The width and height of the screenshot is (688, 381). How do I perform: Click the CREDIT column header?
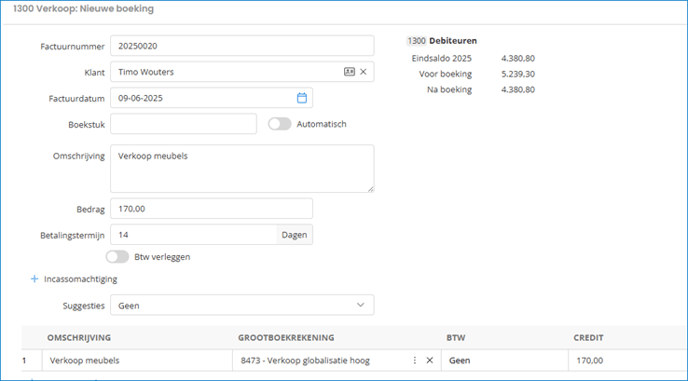coord(588,338)
